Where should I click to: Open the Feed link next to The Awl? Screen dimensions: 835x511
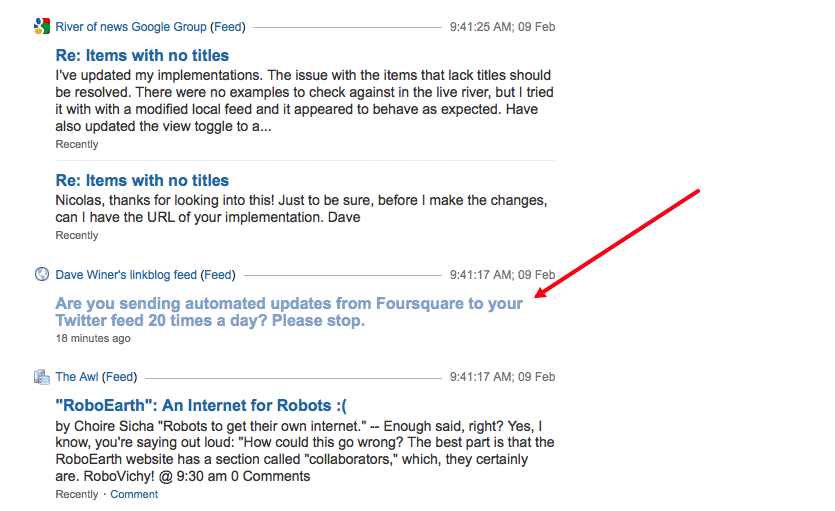pos(120,377)
